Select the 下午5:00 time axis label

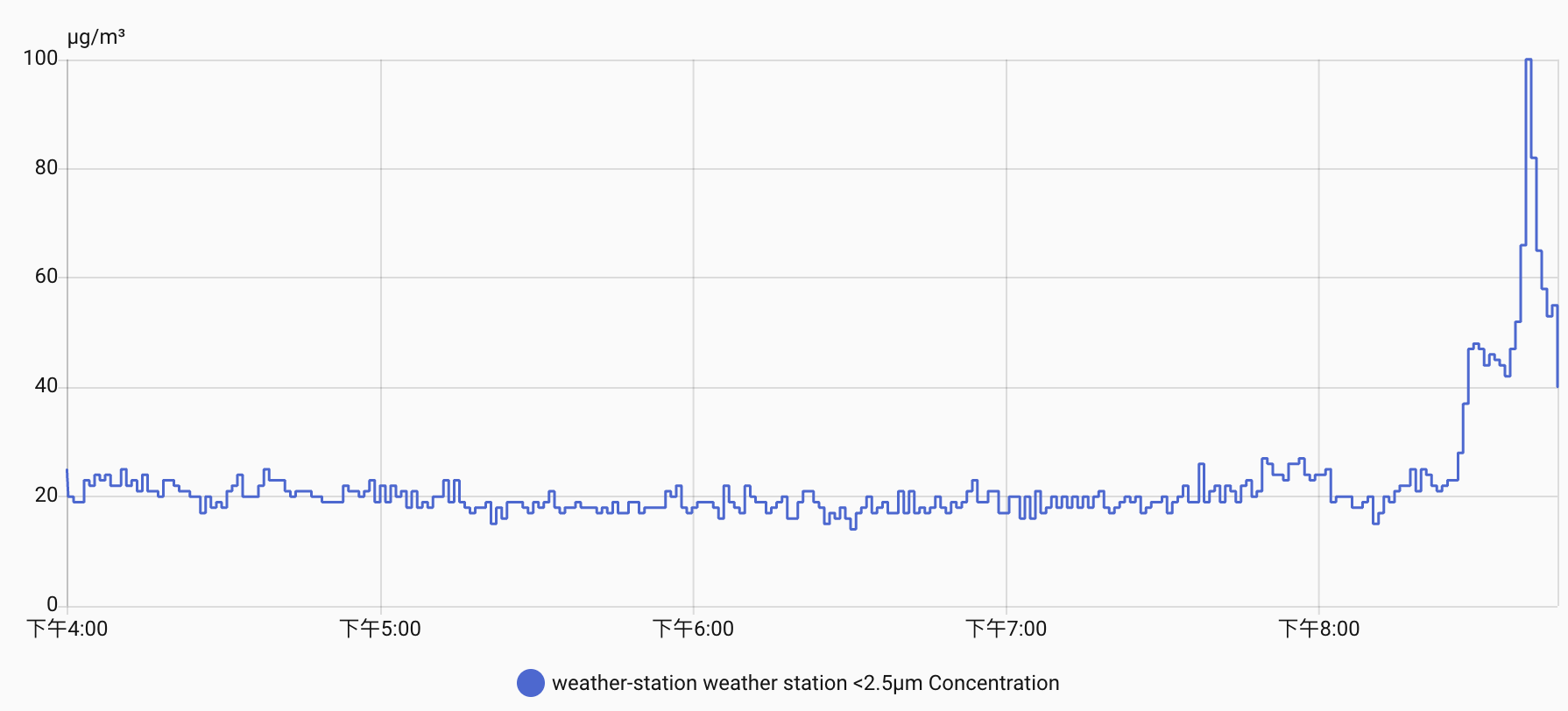[380, 629]
